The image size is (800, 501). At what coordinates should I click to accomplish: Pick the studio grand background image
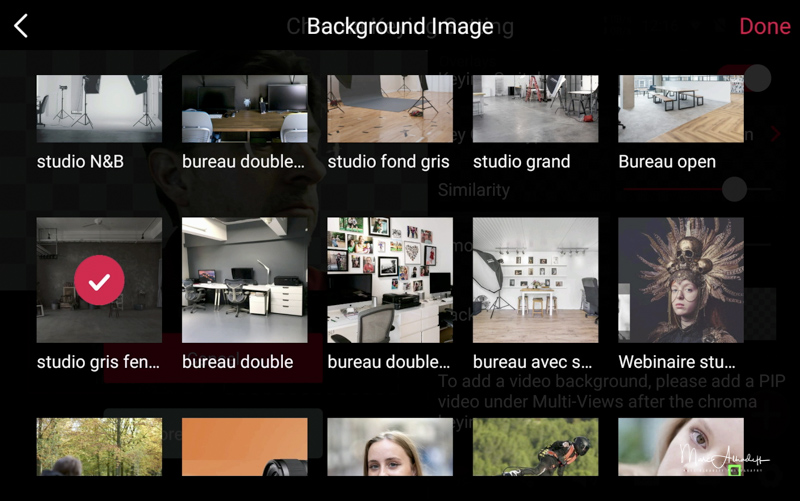[535, 109]
